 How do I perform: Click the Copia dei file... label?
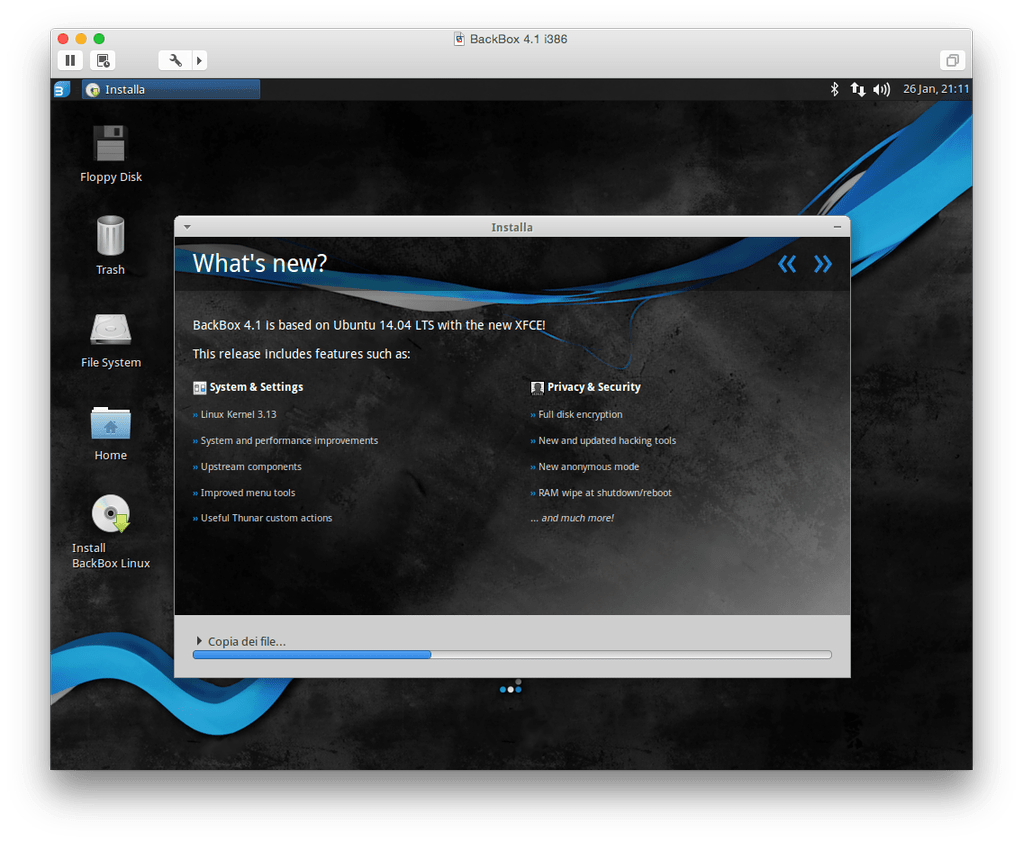pos(247,641)
